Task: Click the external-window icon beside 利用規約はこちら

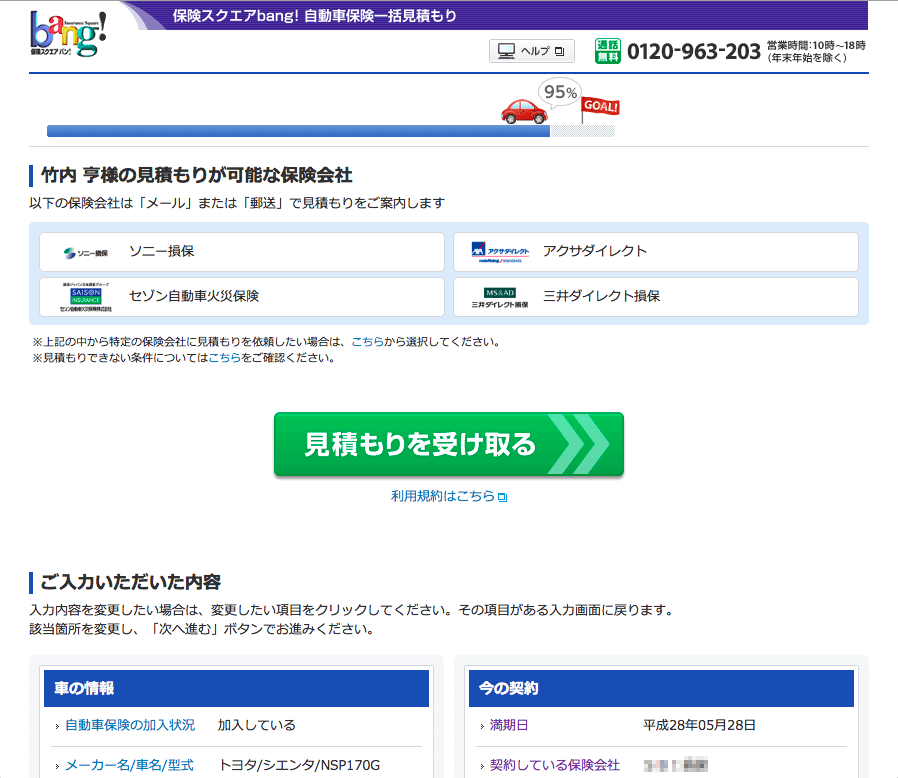Action: 502,497
